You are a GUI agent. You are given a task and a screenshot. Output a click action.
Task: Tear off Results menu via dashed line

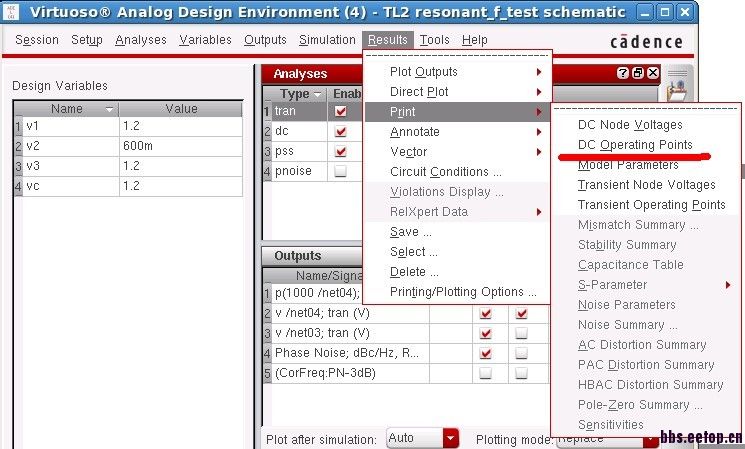click(x=457, y=56)
